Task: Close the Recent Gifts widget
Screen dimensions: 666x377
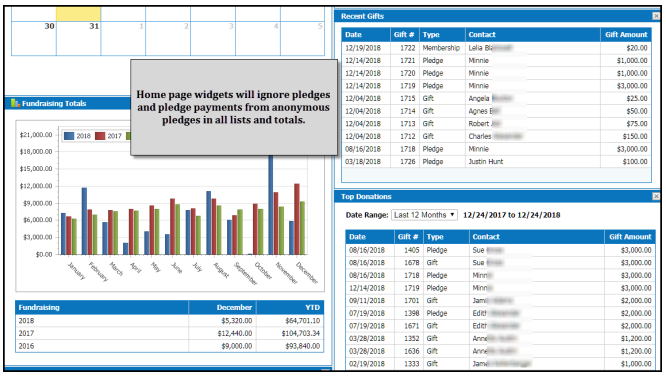Action: [x=656, y=16]
